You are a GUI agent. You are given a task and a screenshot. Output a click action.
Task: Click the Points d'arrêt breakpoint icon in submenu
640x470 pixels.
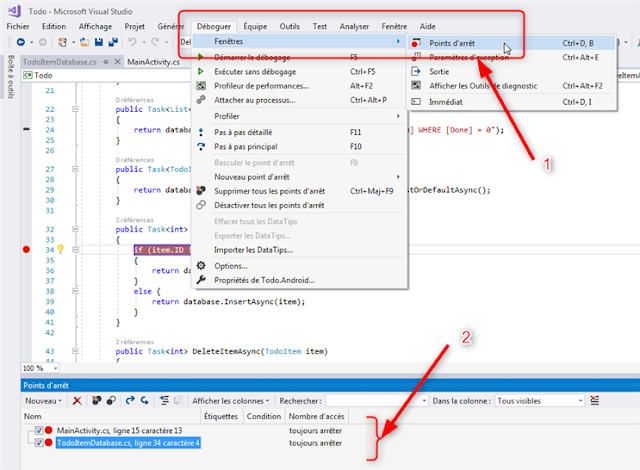coord(416,43)
